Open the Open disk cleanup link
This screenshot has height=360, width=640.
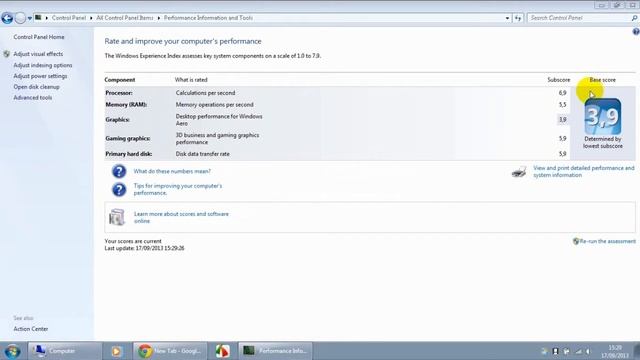36,87
